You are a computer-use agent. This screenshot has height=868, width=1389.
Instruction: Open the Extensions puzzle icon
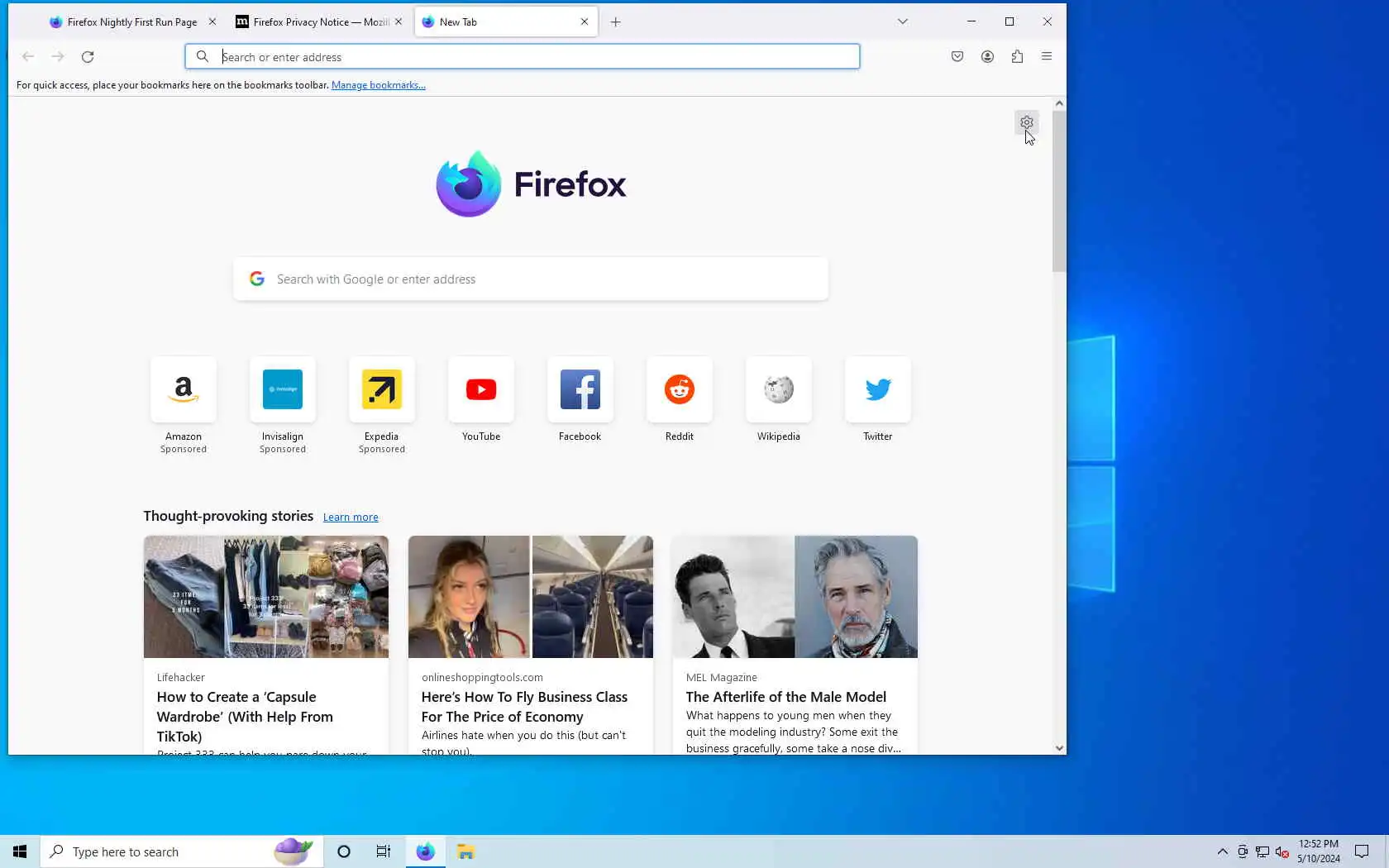pyautogui.click(x=1017, y=56)
